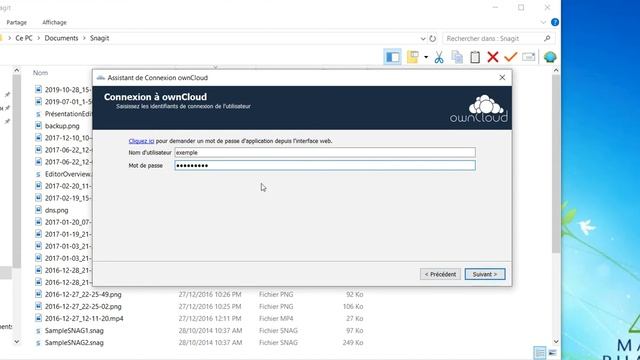Toggle the navigation pane icon in Explorer toolbar
Screen dimensions: 640x360
coord(393,57)
